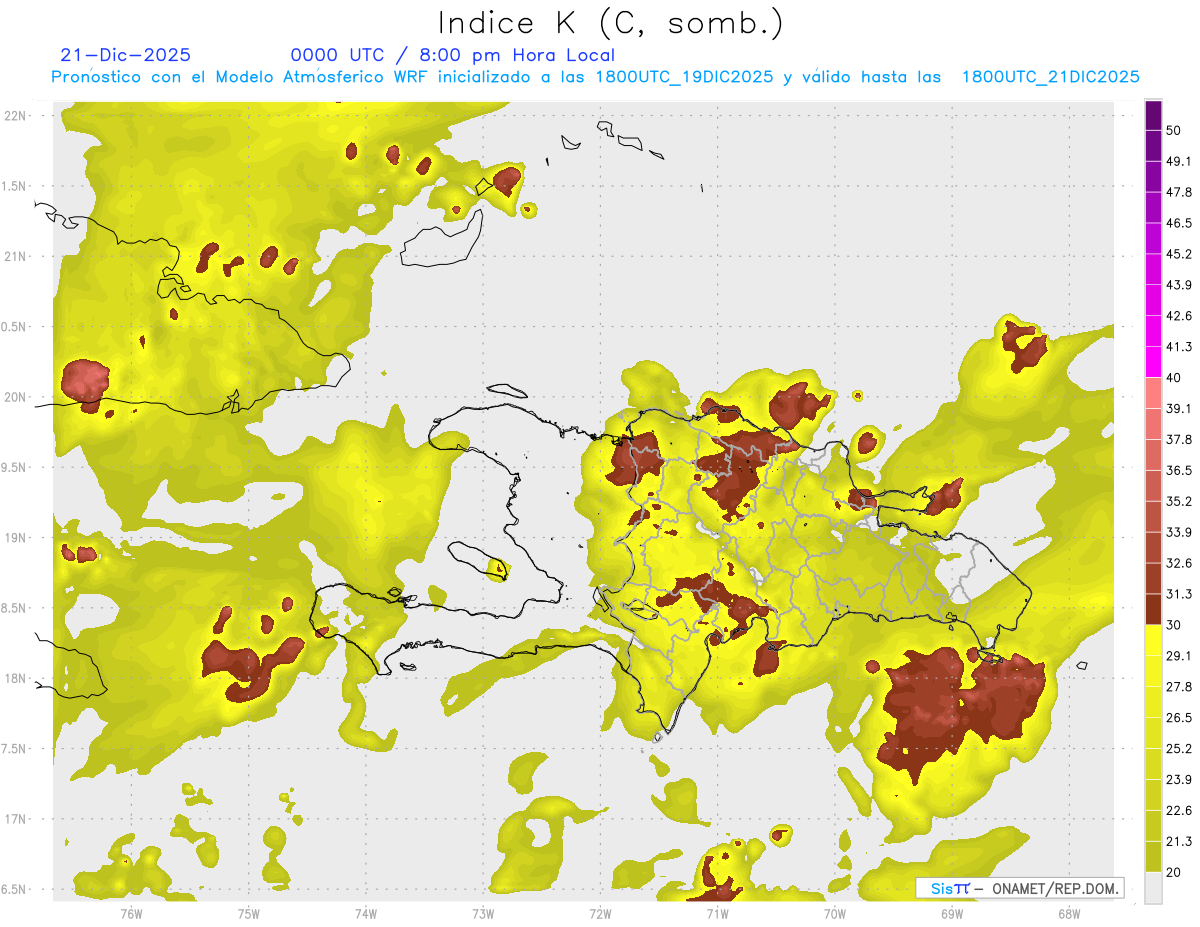Click the '17N' latitude axis label
Viewport: 1200px width, 927px height.
[x=15, y=820]
